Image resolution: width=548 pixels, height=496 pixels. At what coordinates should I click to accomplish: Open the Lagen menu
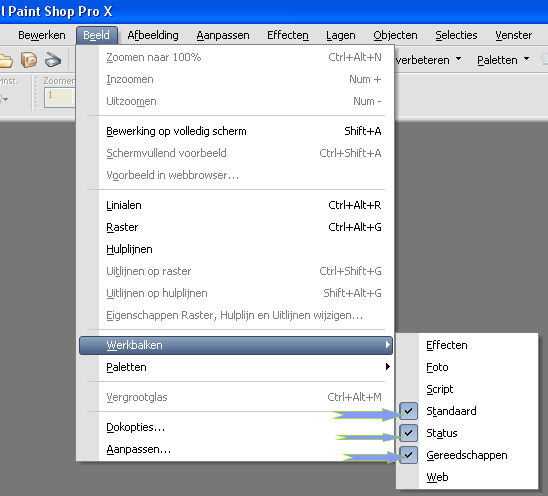(341, 35)
